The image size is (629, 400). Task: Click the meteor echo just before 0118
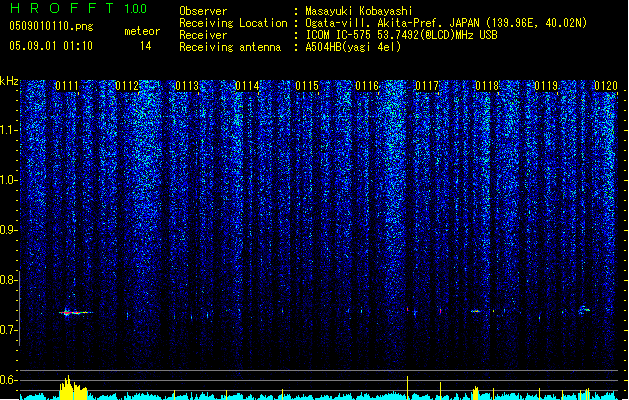(x=476, y=311)
